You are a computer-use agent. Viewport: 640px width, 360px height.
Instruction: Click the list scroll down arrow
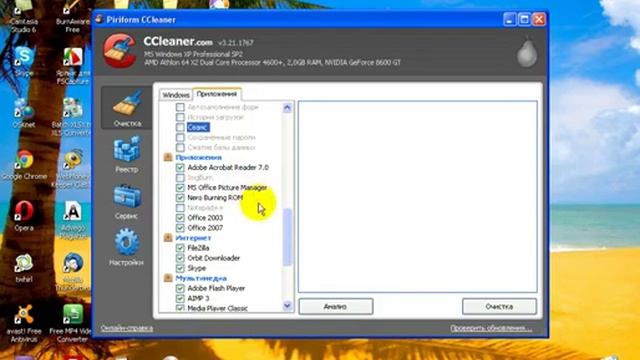[287, 305]
